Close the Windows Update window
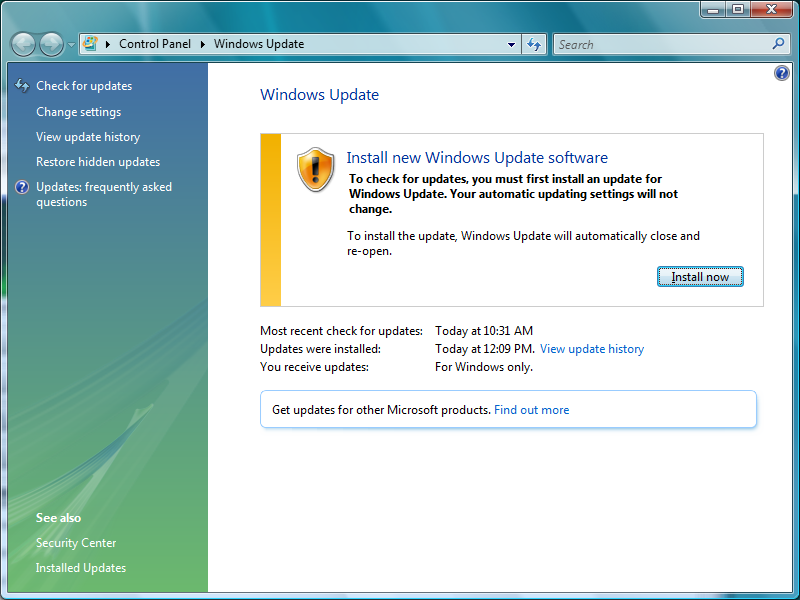 [x=771, y=9]
